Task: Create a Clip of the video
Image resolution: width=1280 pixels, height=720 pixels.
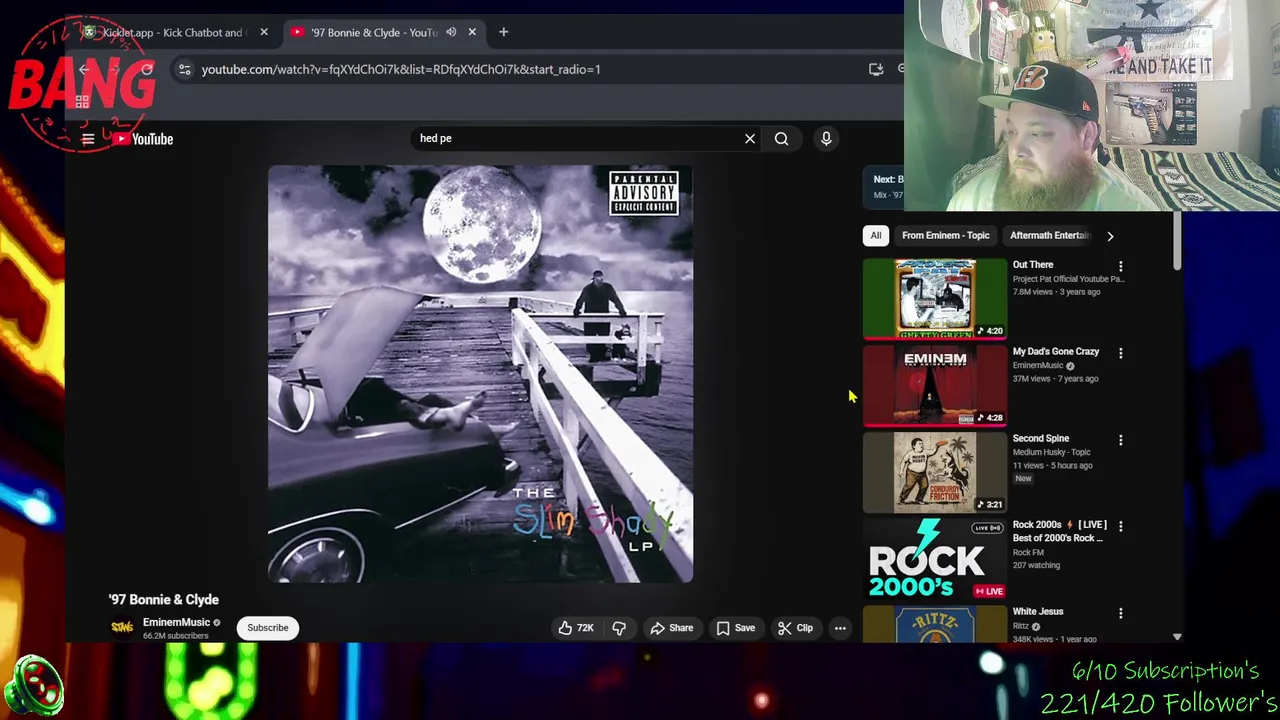Action: tap(796, 628)
